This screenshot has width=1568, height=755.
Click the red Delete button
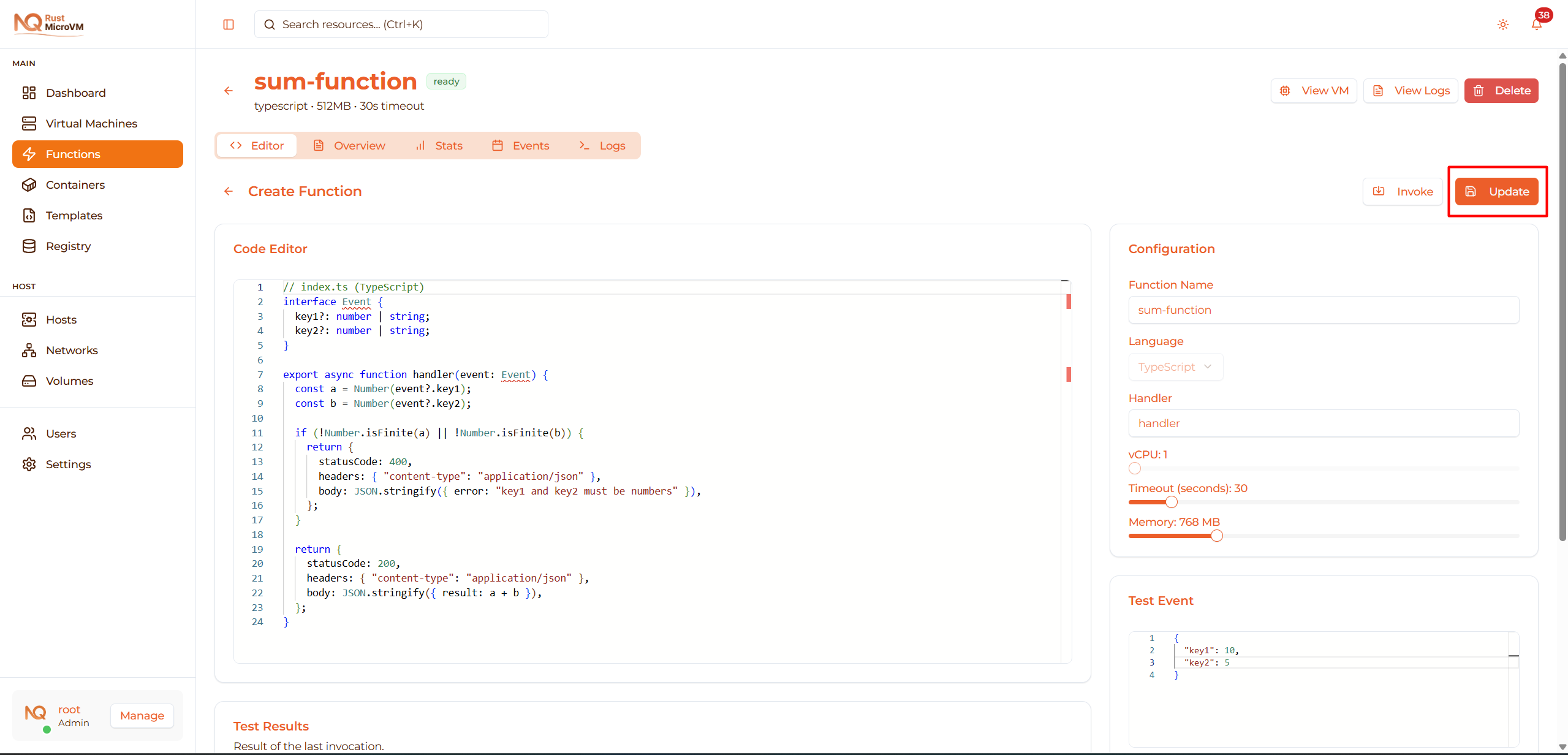(x=1501, y=91)
